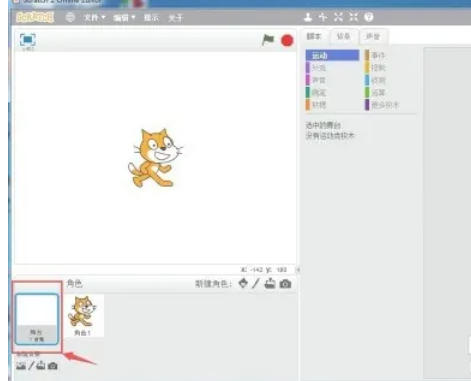471x381 pixels.
Task: Create a new sprite from the camera
Action: (x=285, y=284)
